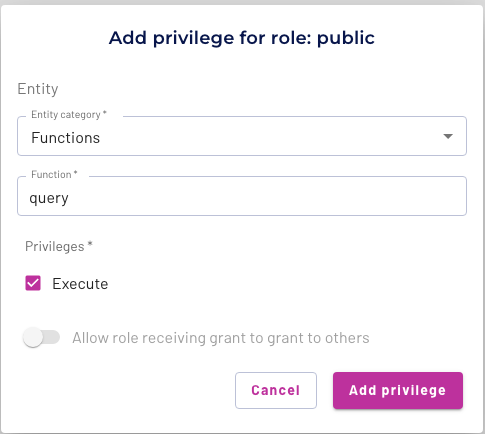The width and height of the screenshot is (485, 434).
Task: Click the checkmark icon next to Execute
Action: click(33, 283)
